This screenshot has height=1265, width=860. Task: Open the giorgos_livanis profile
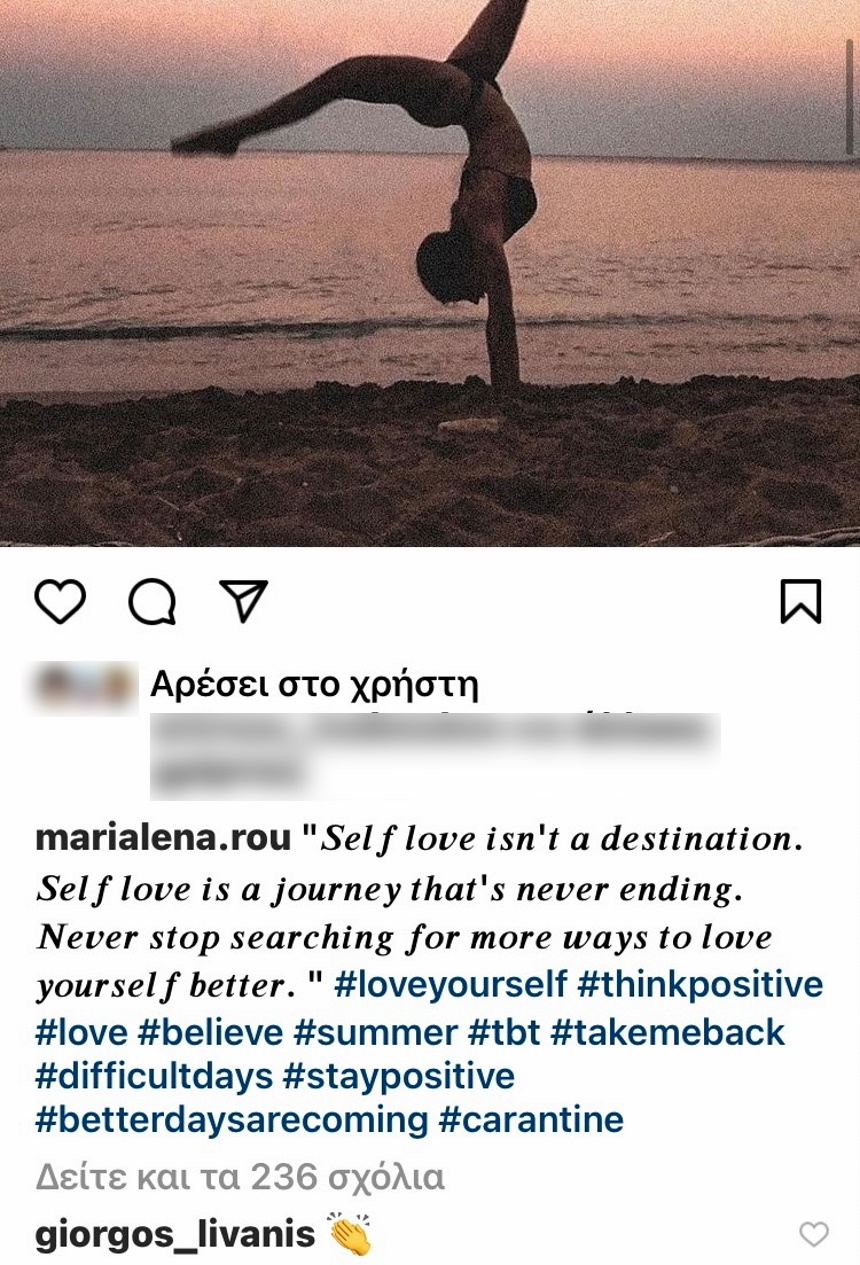(x=175, y=1235)
